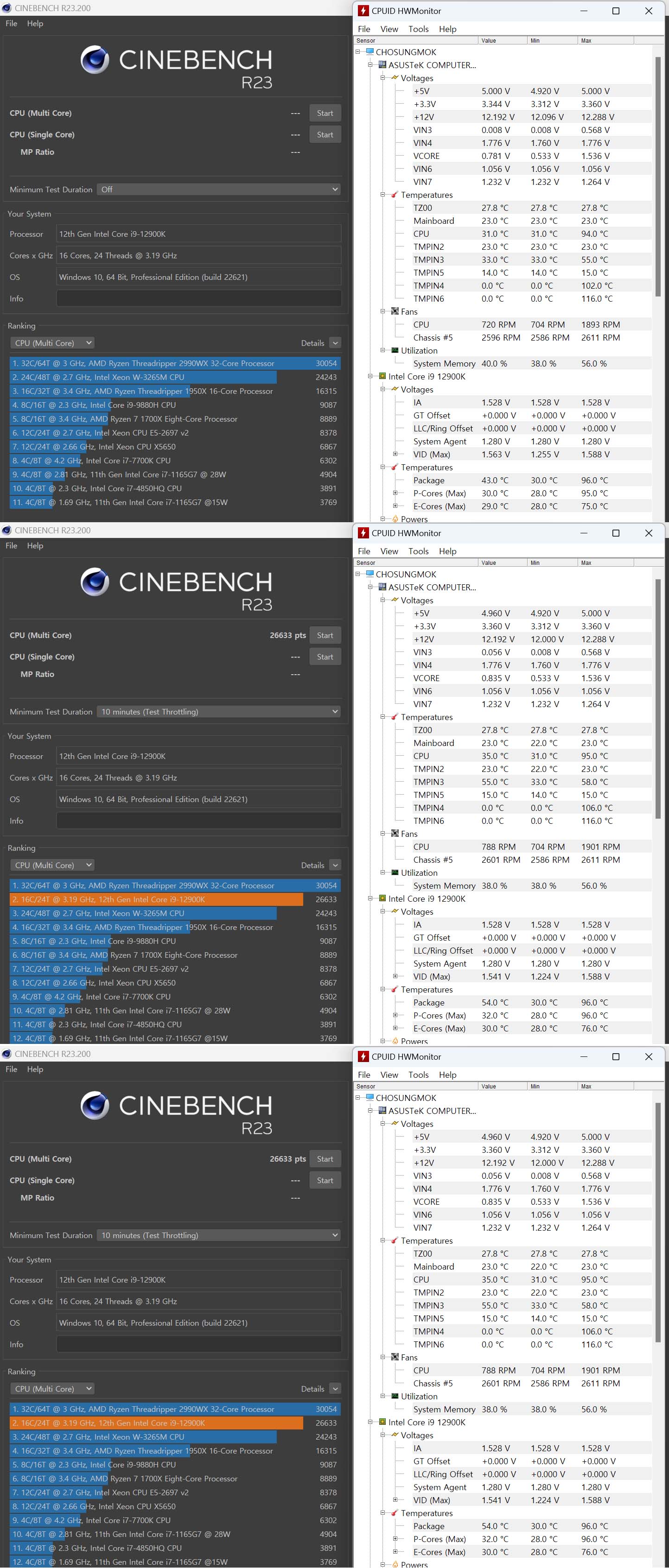This screenshot has width=669, height=1568.
Task: Start the CPU (Multi Core) test in top Cinebench
Action: click(325, 113)
